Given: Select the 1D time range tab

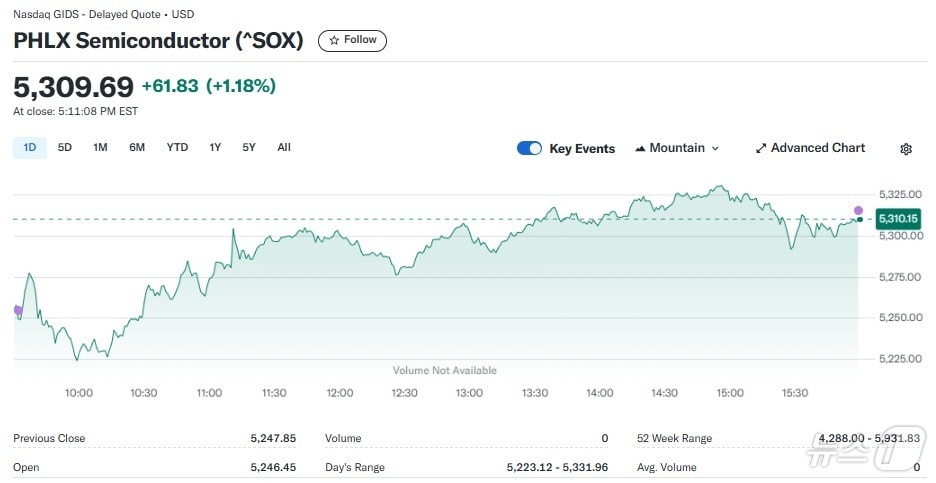Looking at the screenshot, I should [30, 148].
